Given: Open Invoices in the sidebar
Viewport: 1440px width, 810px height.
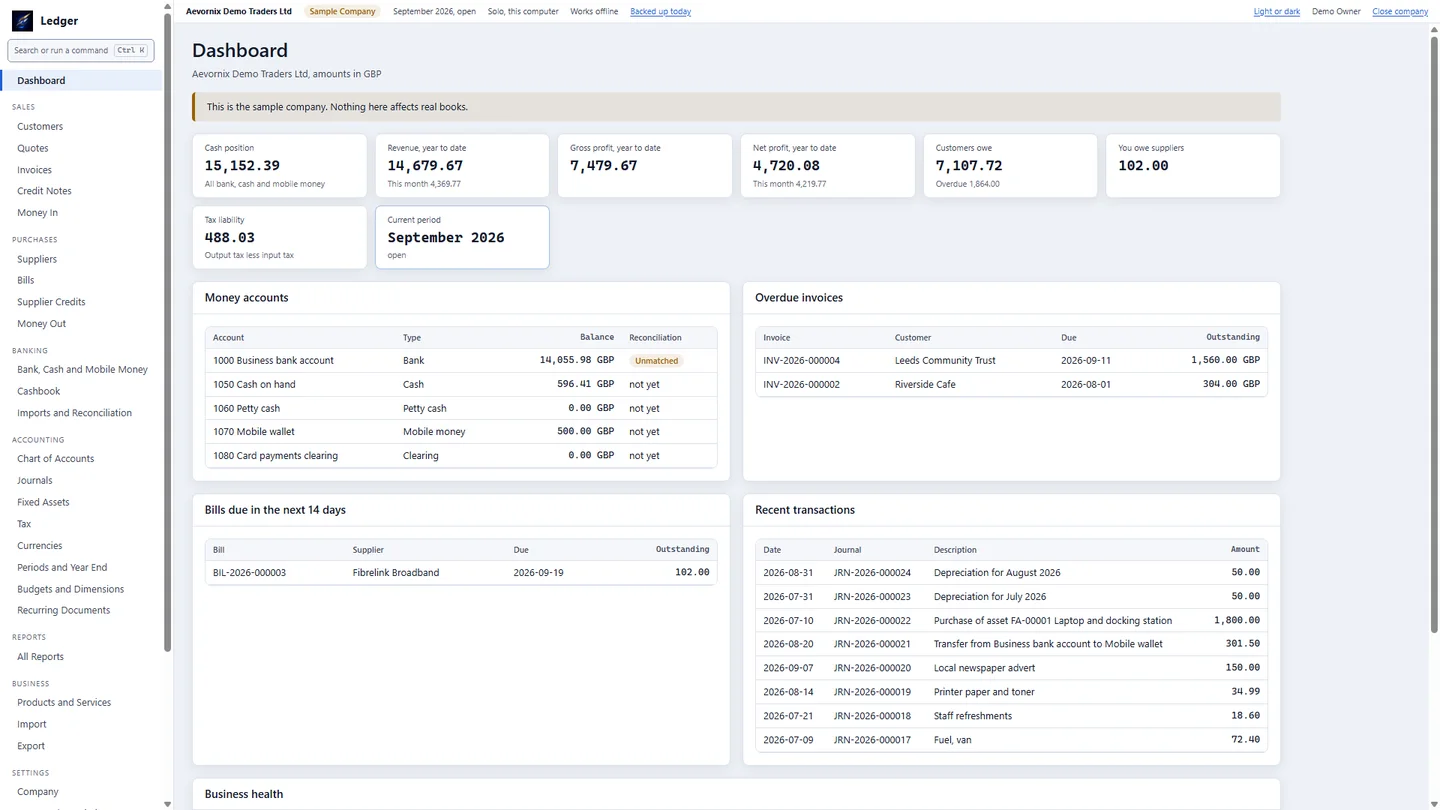Looking at the screenshot, I should click(34, 170).
